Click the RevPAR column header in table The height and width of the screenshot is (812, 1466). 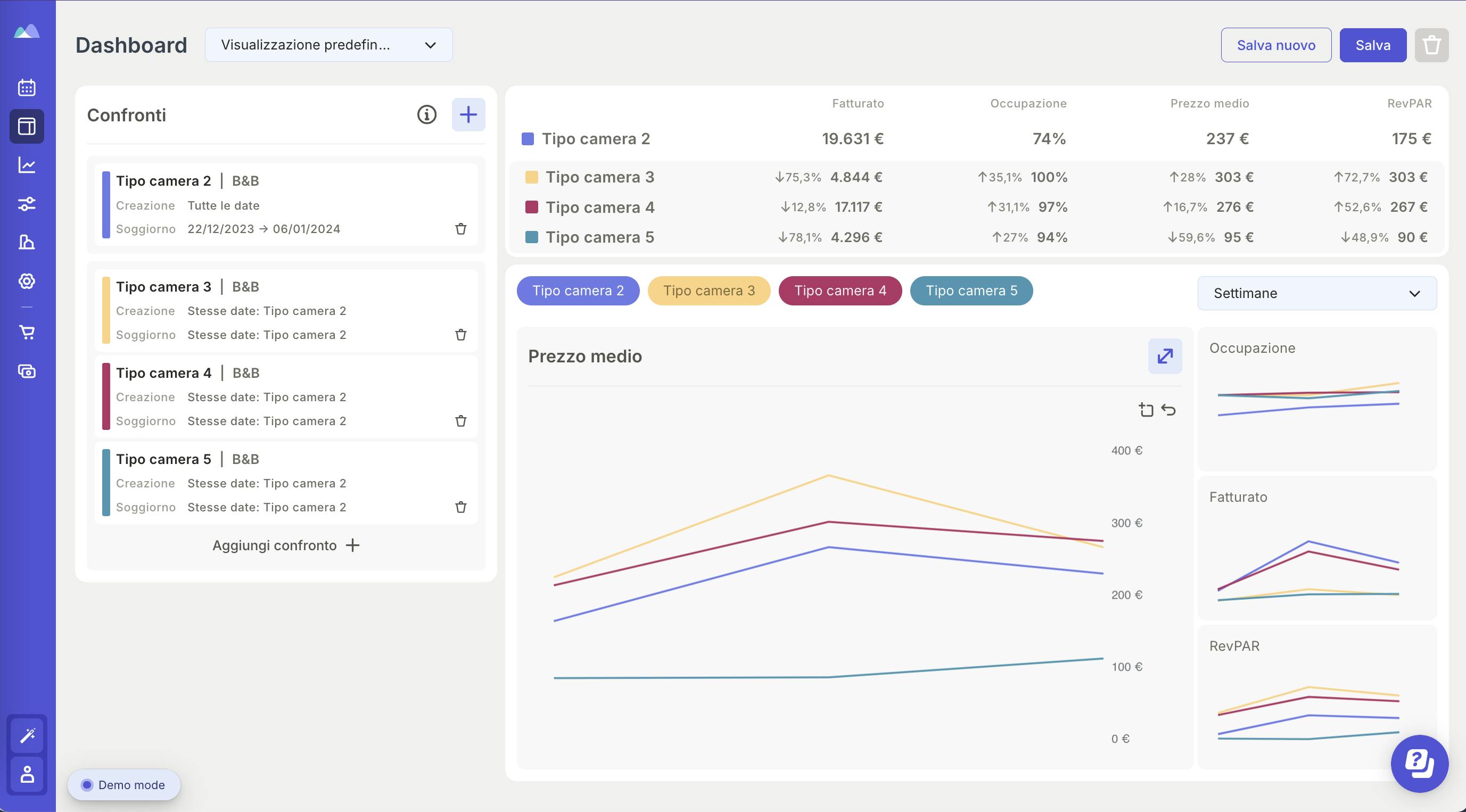pyautogui.click(x=1409, y=104)
